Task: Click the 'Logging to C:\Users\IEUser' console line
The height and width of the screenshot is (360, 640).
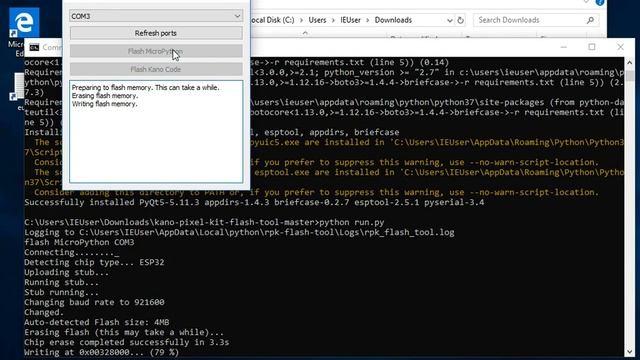Action: point(239,233)
